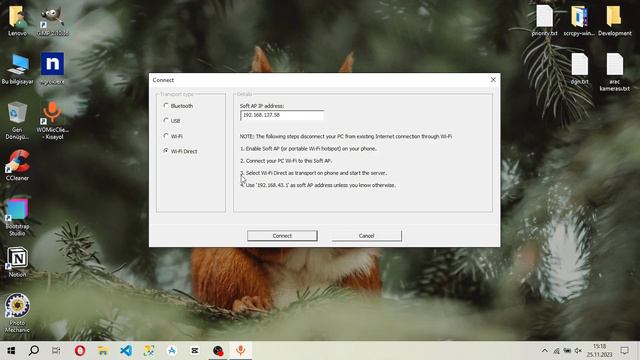Image resolution: width=640 pixels, height=360 pixels.
Task: Click the NOTE line about disconnecting
Action: coord(346,136)
